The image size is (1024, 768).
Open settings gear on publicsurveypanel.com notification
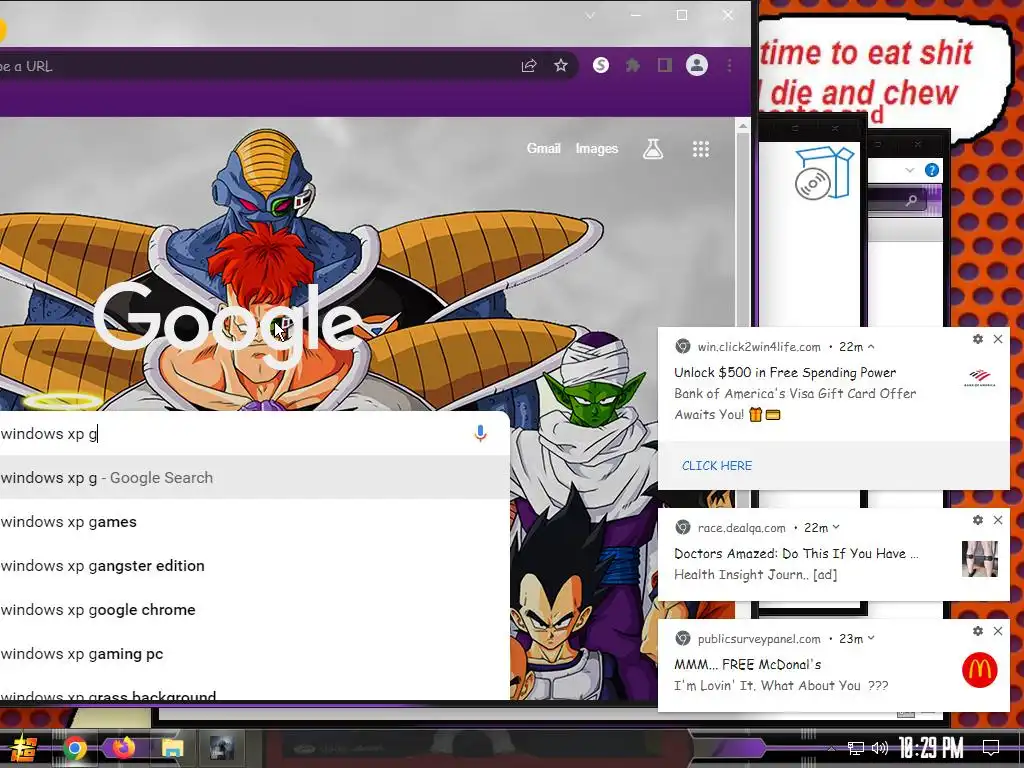[x=978, y=631]
